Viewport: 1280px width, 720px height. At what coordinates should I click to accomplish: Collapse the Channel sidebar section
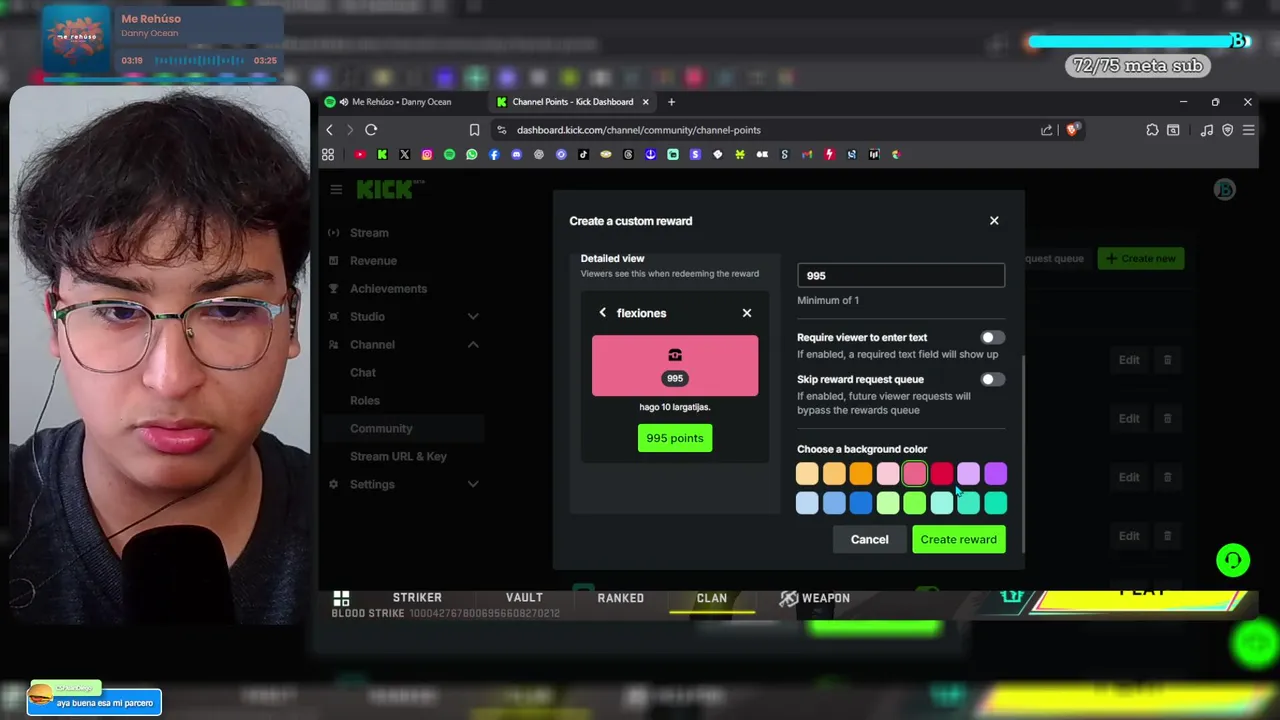click(473, 345)
